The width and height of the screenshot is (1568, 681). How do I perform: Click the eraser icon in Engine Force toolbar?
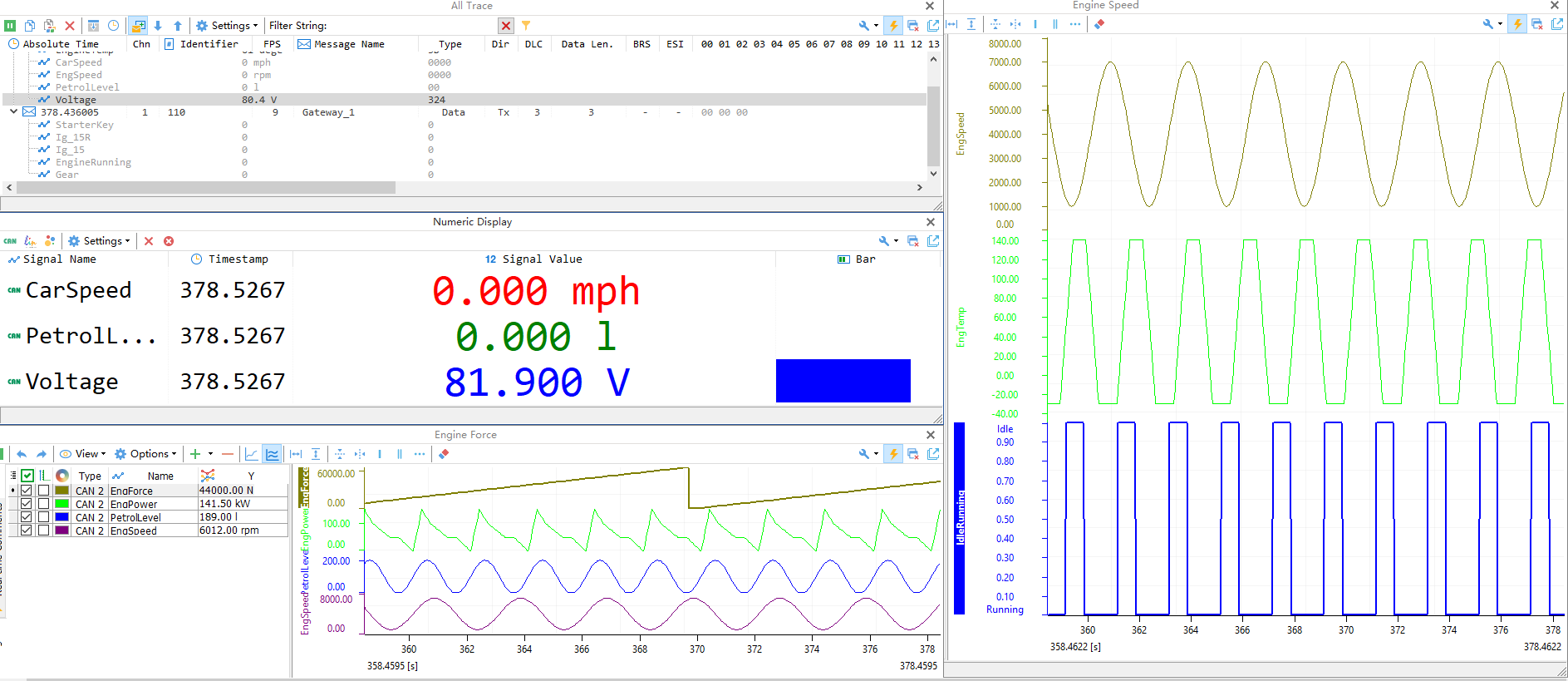444,454
